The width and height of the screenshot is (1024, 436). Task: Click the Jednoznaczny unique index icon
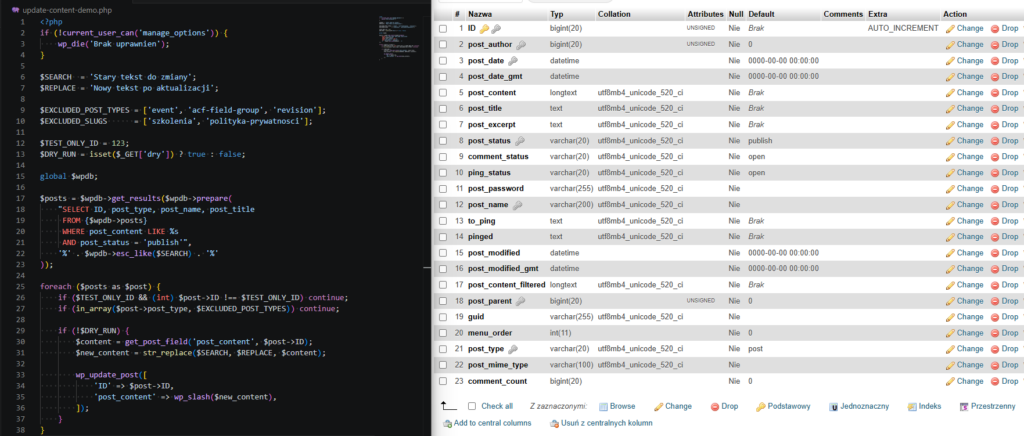tap(834, 406)
